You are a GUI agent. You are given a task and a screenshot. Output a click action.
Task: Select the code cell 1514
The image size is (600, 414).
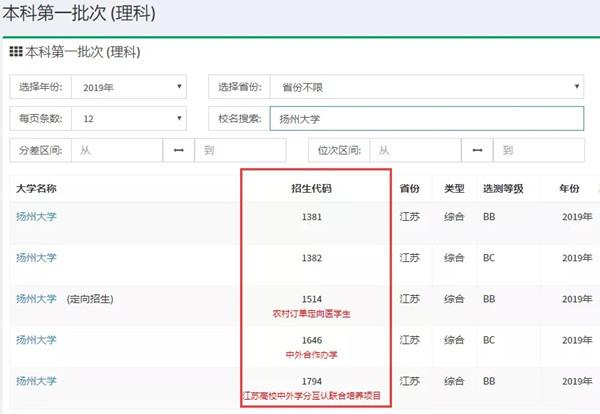pyautogui.click(x=312, y=299)
